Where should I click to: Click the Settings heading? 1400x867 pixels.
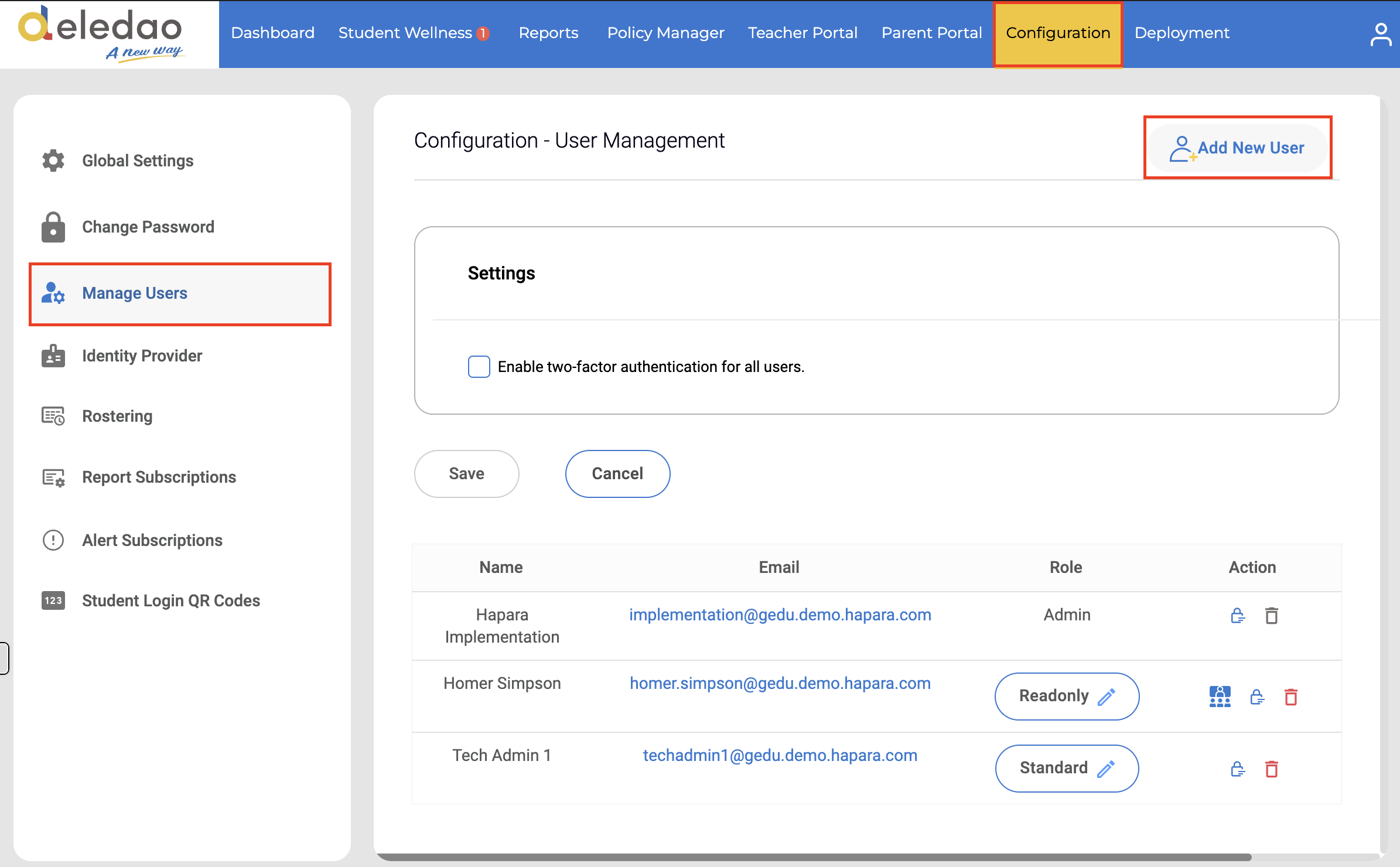coord(501,274)
